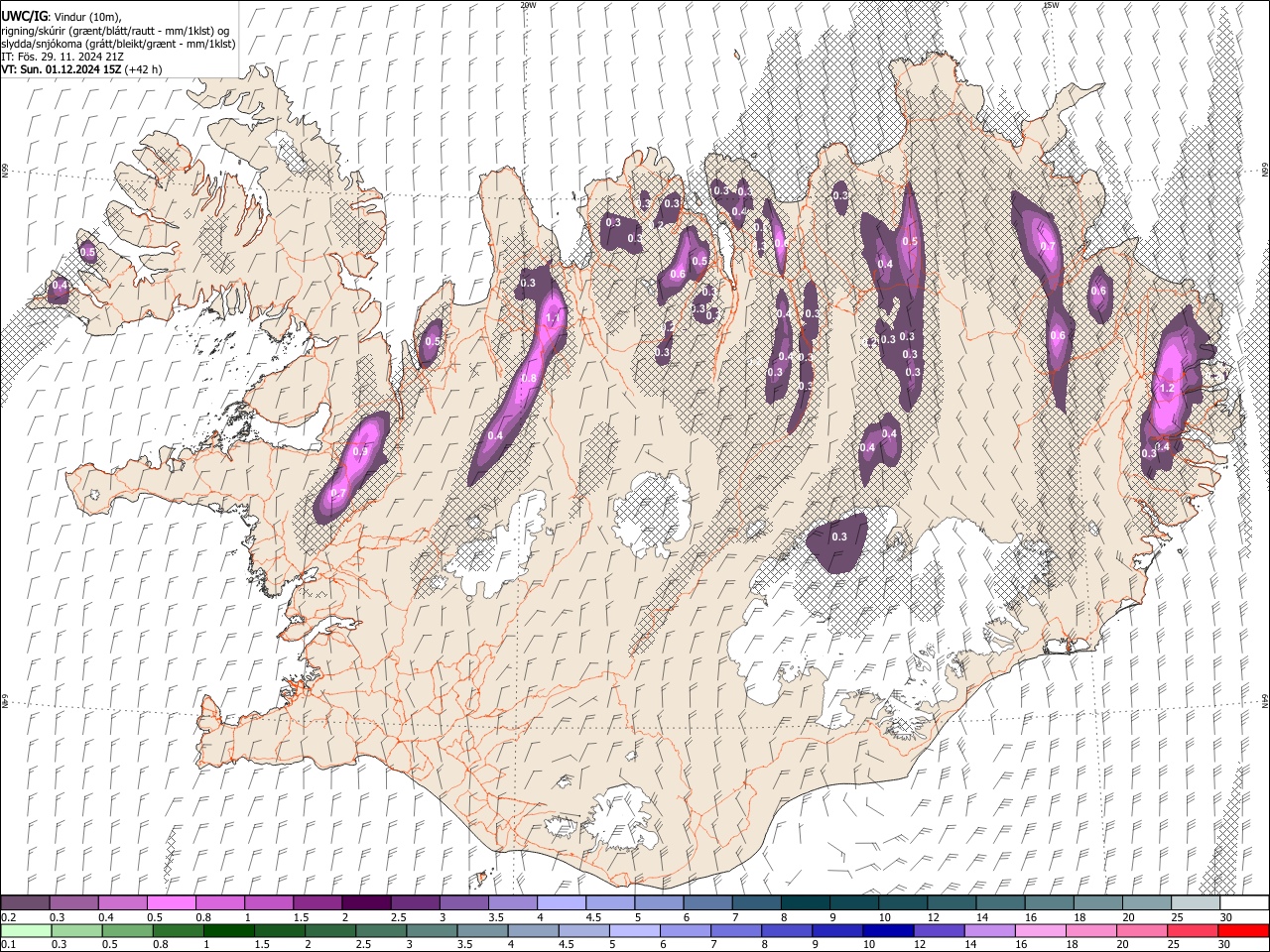Click the '1.1' snowfall value on the map

(x=553, y=318)
